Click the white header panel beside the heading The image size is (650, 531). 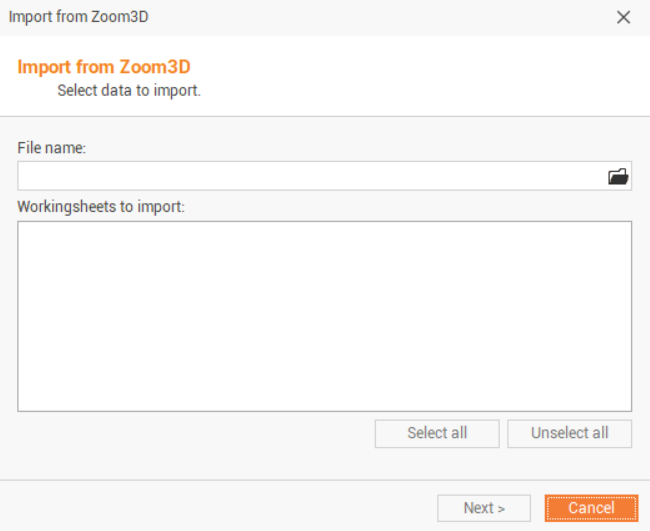point(420,77)
